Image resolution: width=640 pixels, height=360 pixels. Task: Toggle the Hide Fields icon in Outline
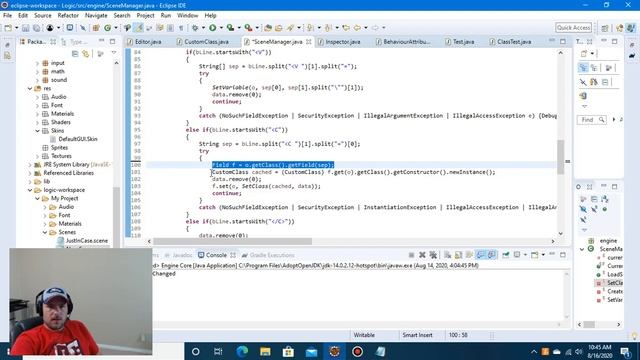[x=583, y=209]
